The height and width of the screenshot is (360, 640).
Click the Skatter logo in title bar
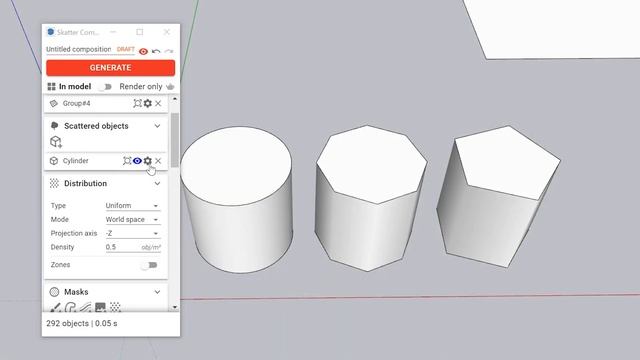(51, 32)
